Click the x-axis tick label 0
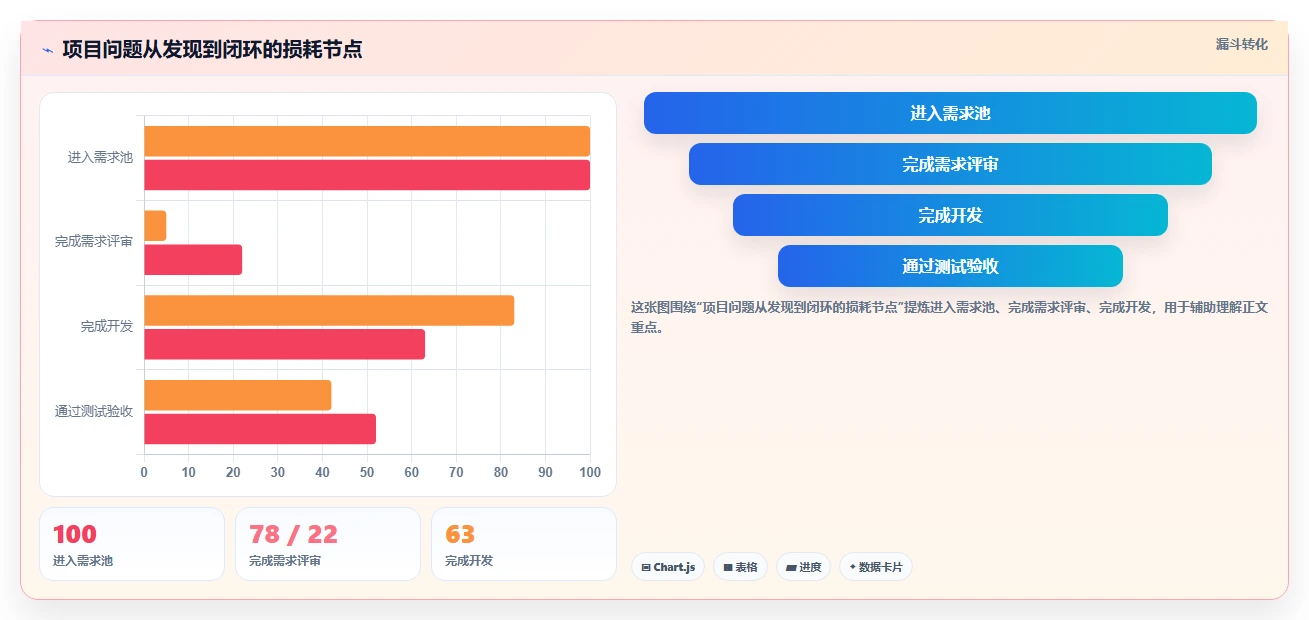 coord(144,472)
